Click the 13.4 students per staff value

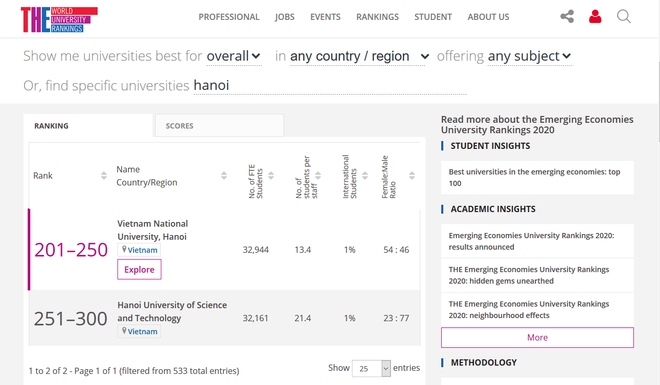303,250
